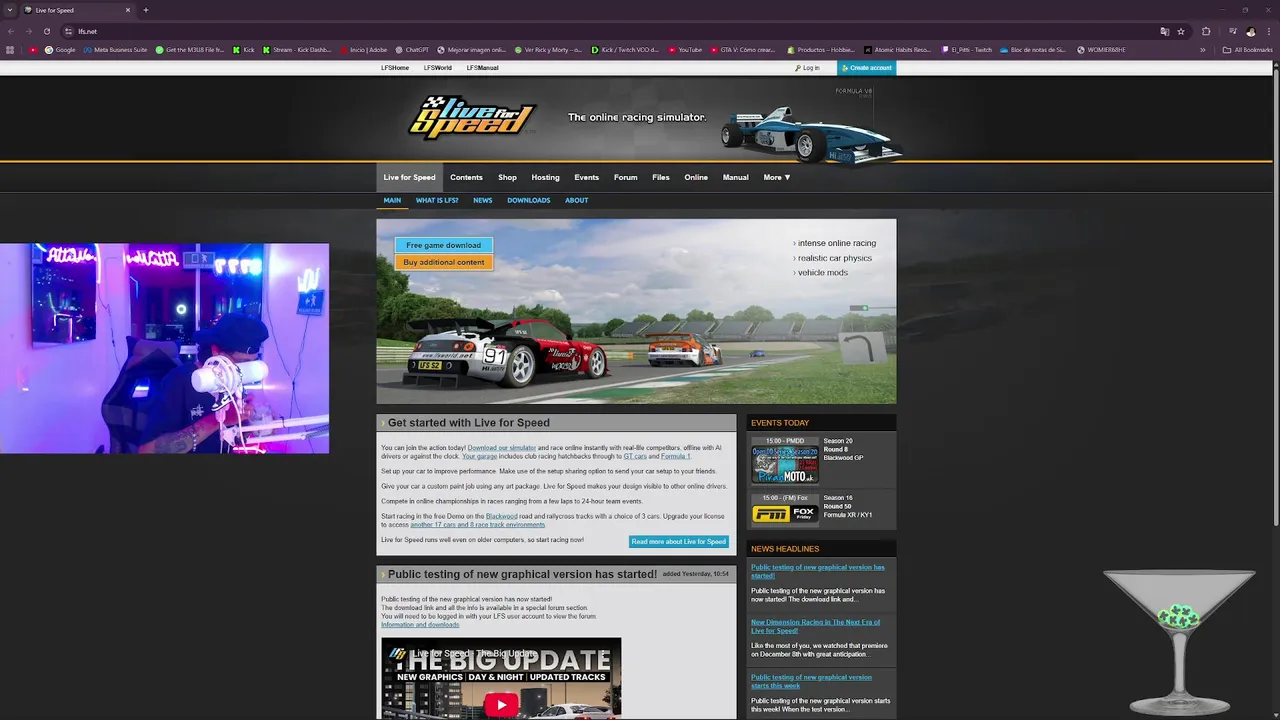Select the Live for Speed nav tab
1280x720 pixels.
click(x=409, y=177)
